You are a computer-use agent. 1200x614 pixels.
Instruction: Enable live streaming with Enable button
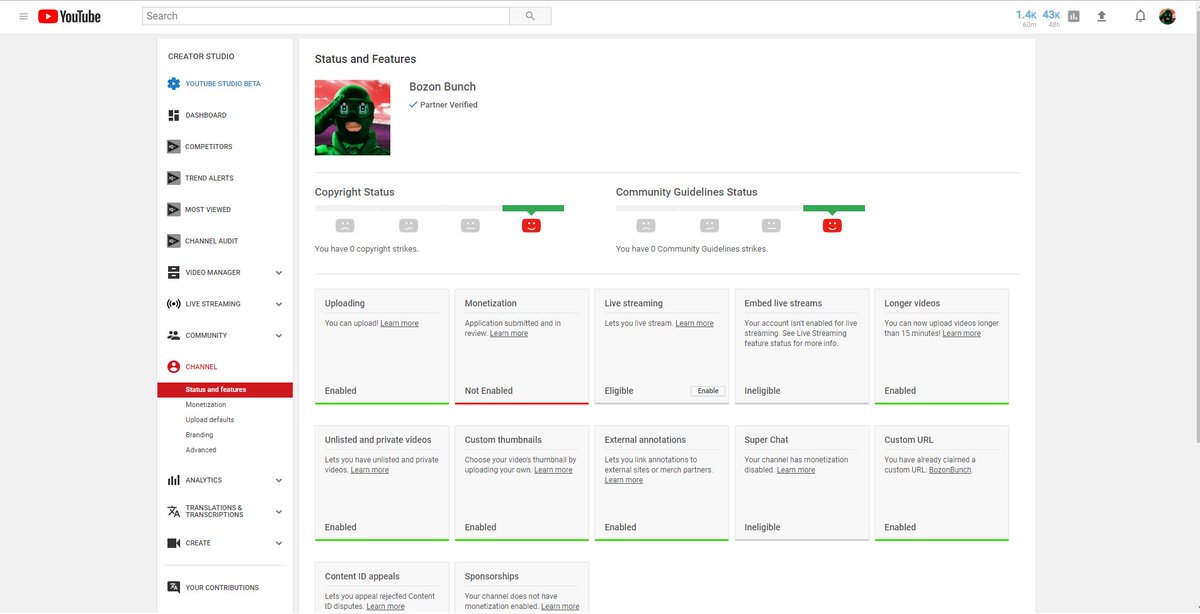(708, 391)
